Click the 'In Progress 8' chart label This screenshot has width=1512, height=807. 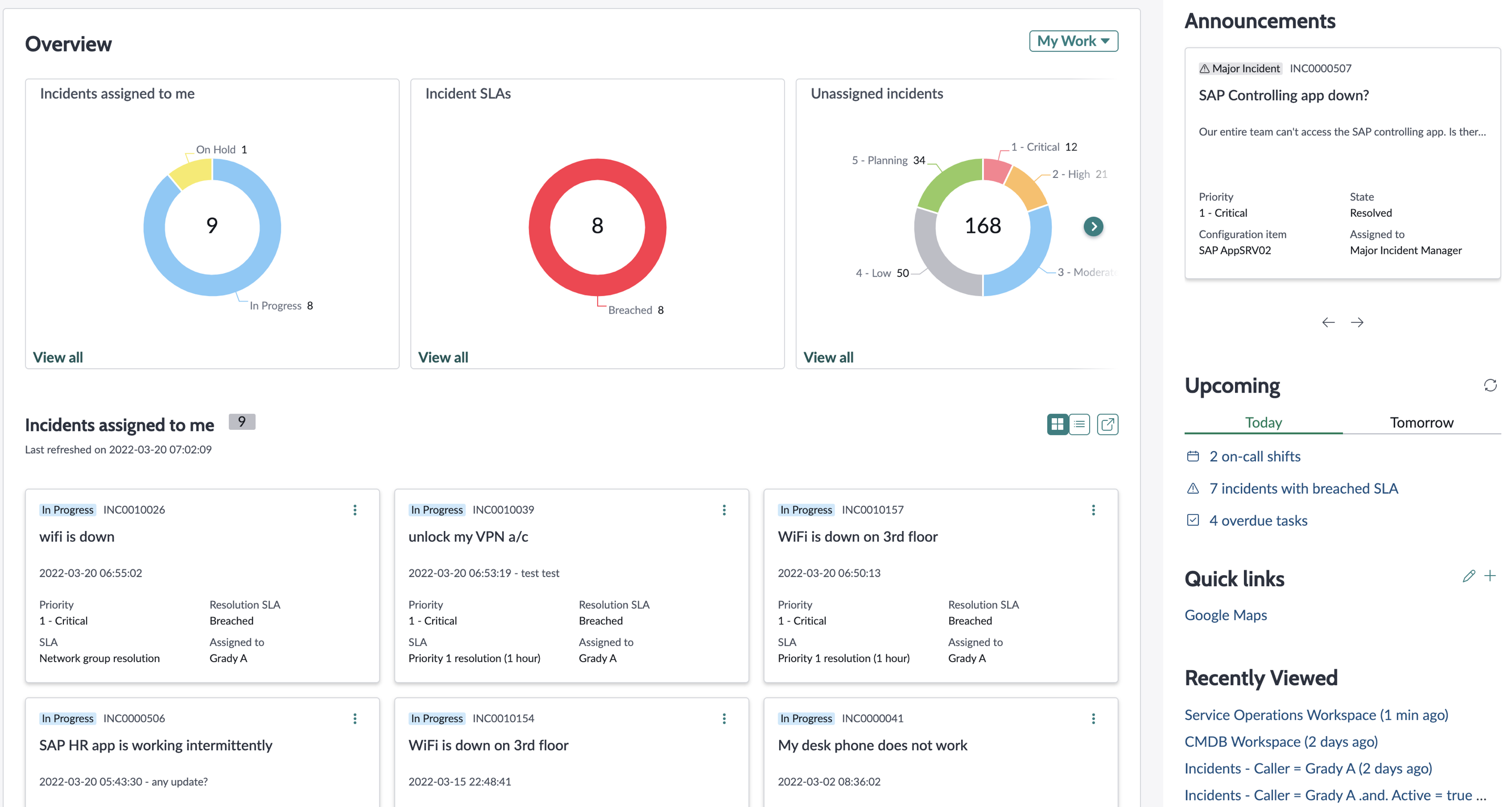pos(281,306)
